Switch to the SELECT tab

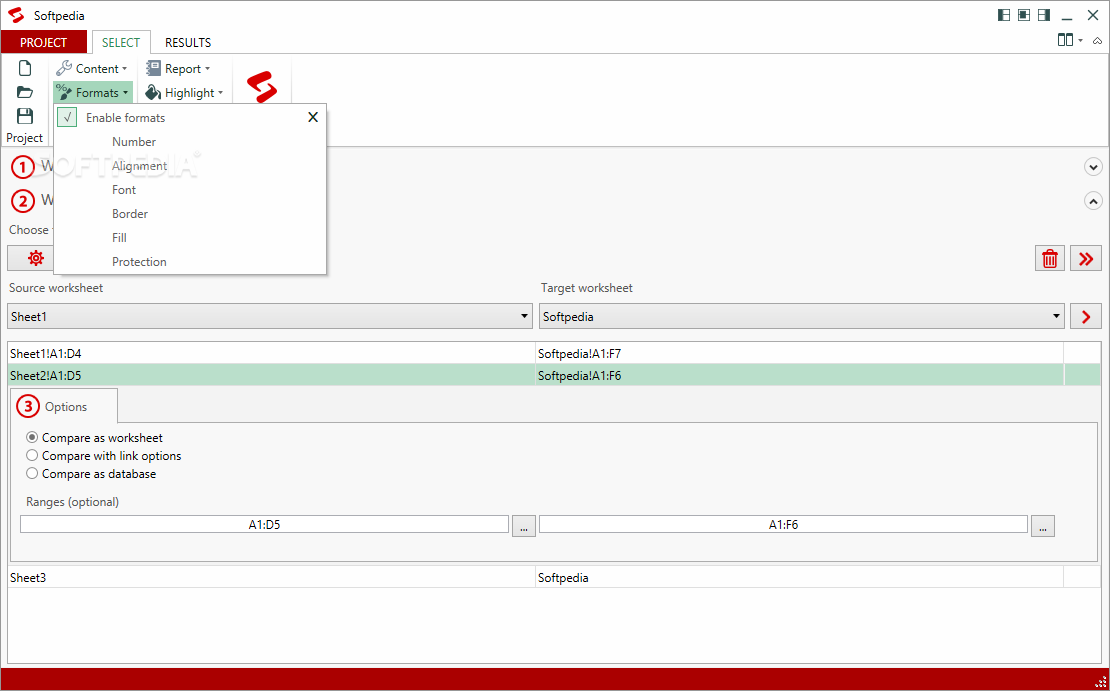tap(121, 42)
